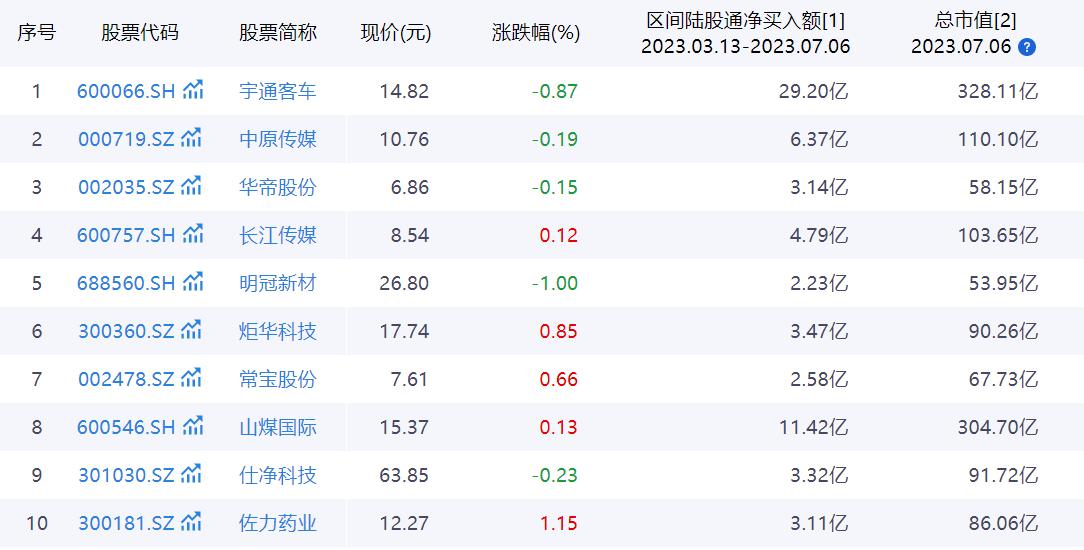
Task: Open stock name 仕净科技
Action: (278, 475)
